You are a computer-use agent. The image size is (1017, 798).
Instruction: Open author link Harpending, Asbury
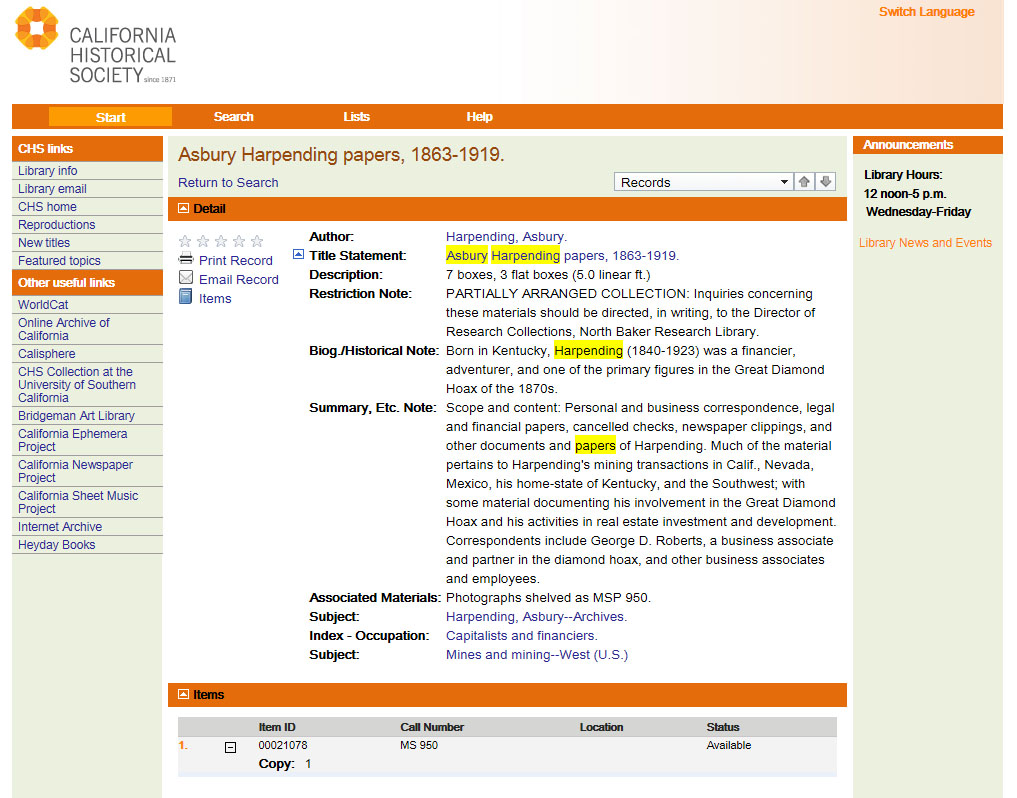[x=507, y=237]
